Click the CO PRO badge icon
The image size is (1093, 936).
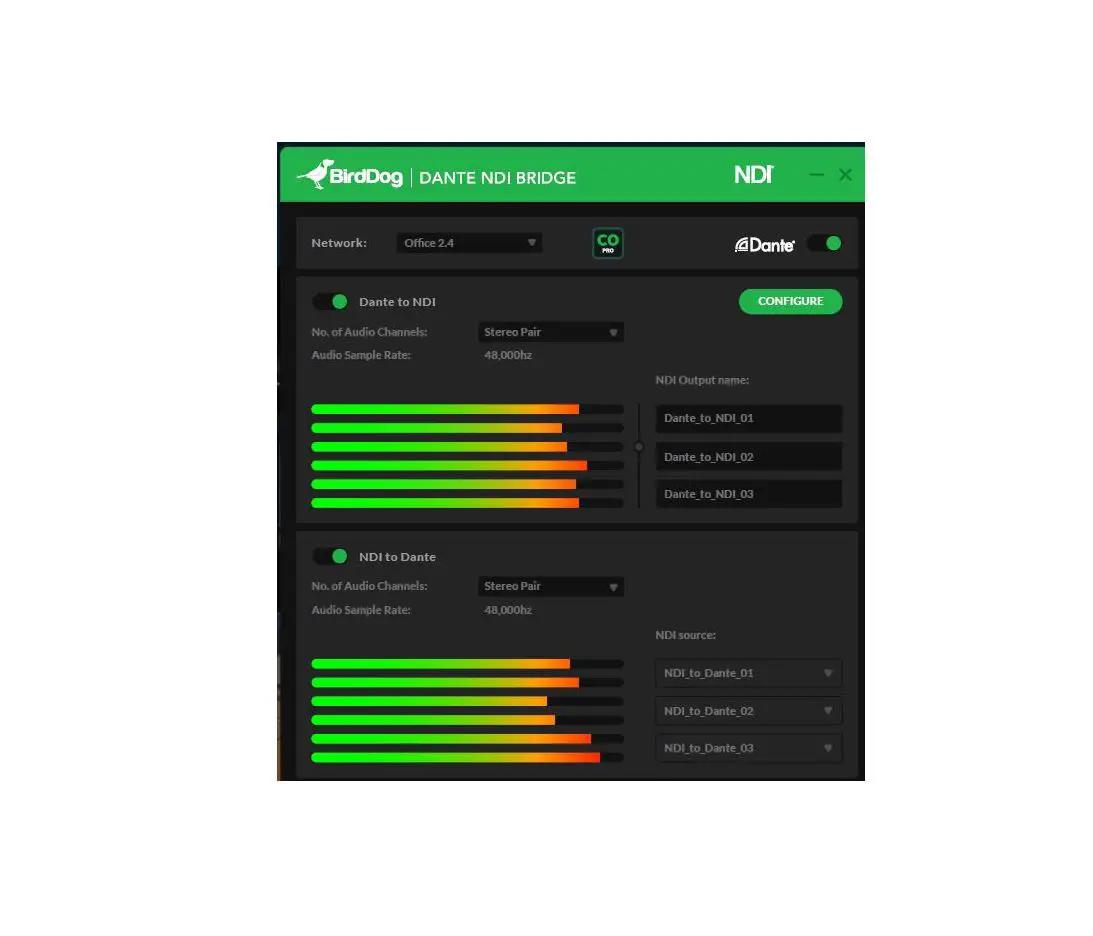(x=608, y=243)
